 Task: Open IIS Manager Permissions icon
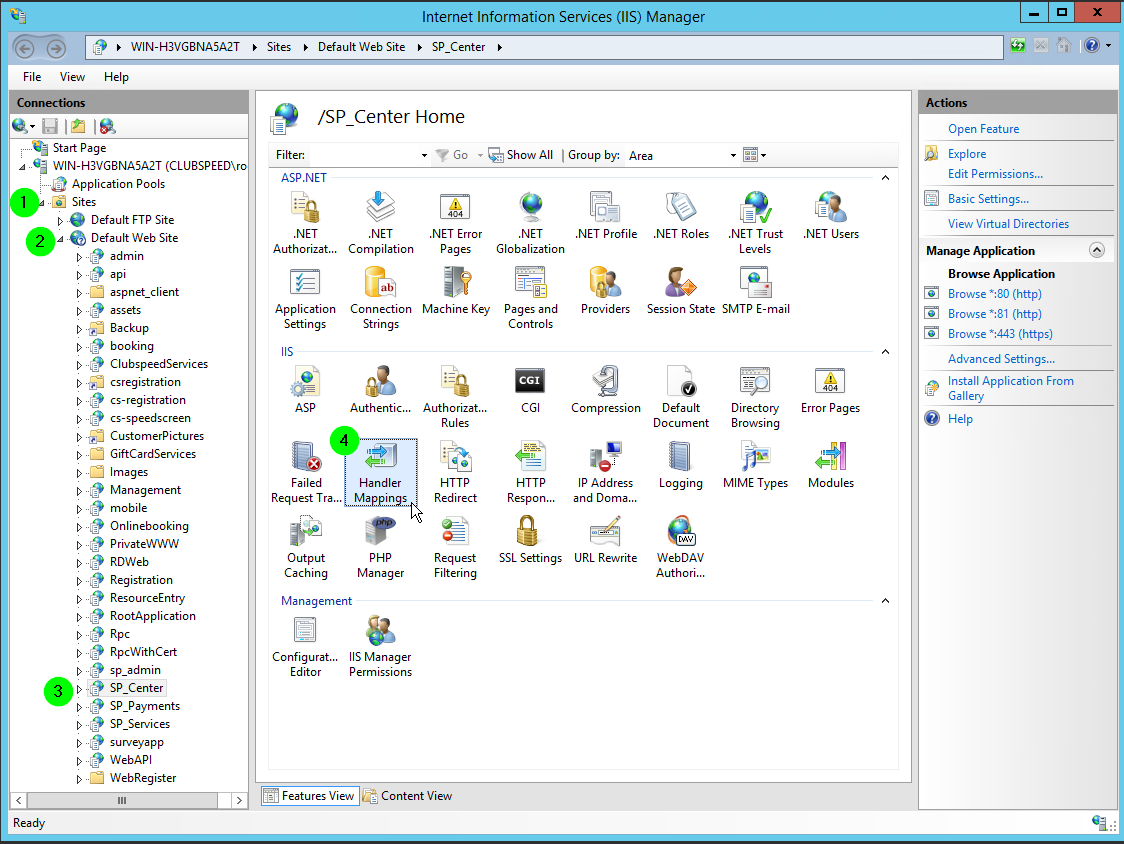coord(381,647)
